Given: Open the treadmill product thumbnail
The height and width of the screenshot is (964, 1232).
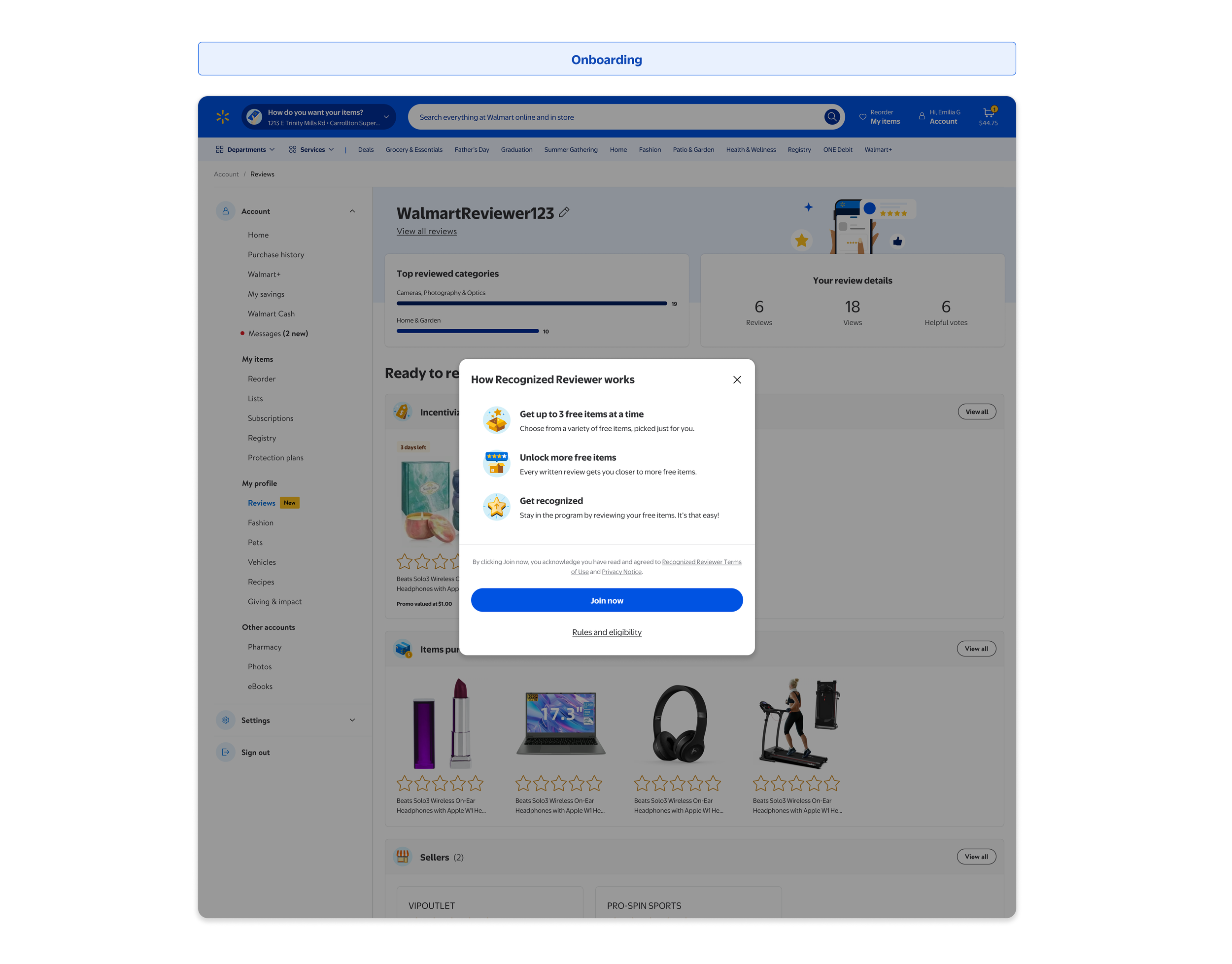Looking at the screenshot, I should 797,723.
